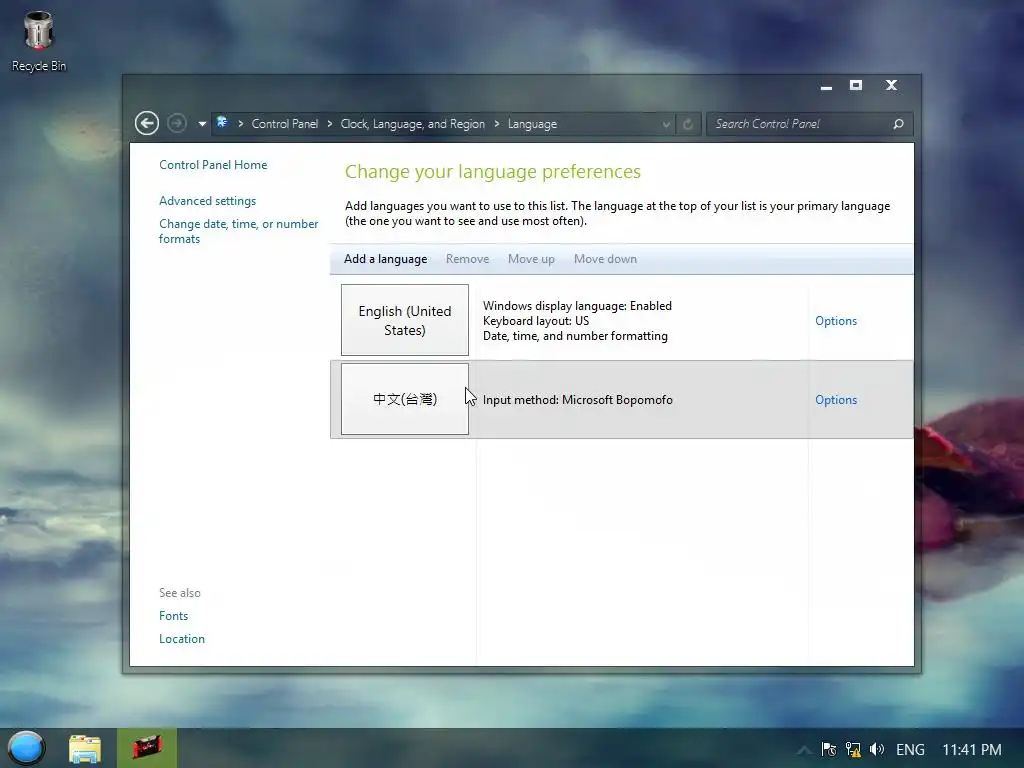This screenshot has height=768, width=1024.
Task: Click Move up in language toolbar
Action: point(531,259)
